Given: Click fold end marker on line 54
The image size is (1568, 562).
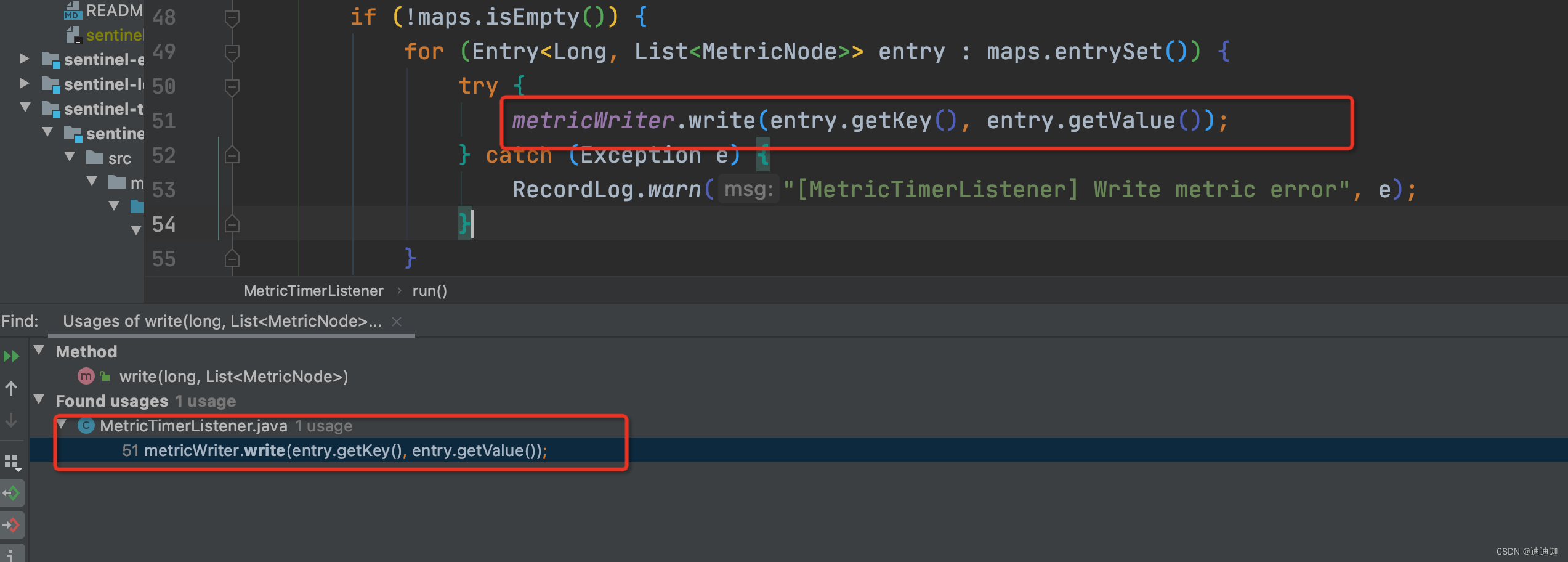Looking at the screenshot, I should [232, 224].
